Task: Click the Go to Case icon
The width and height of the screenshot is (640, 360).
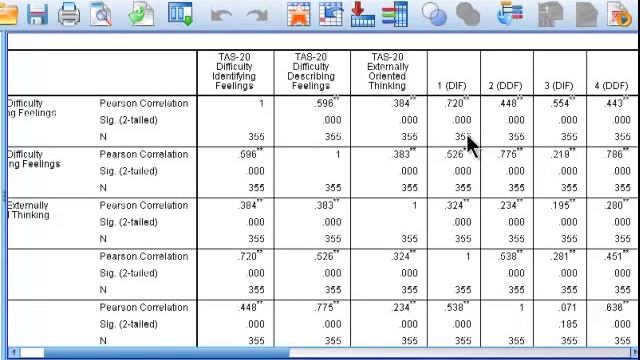Action: click(x=331, y=14)
